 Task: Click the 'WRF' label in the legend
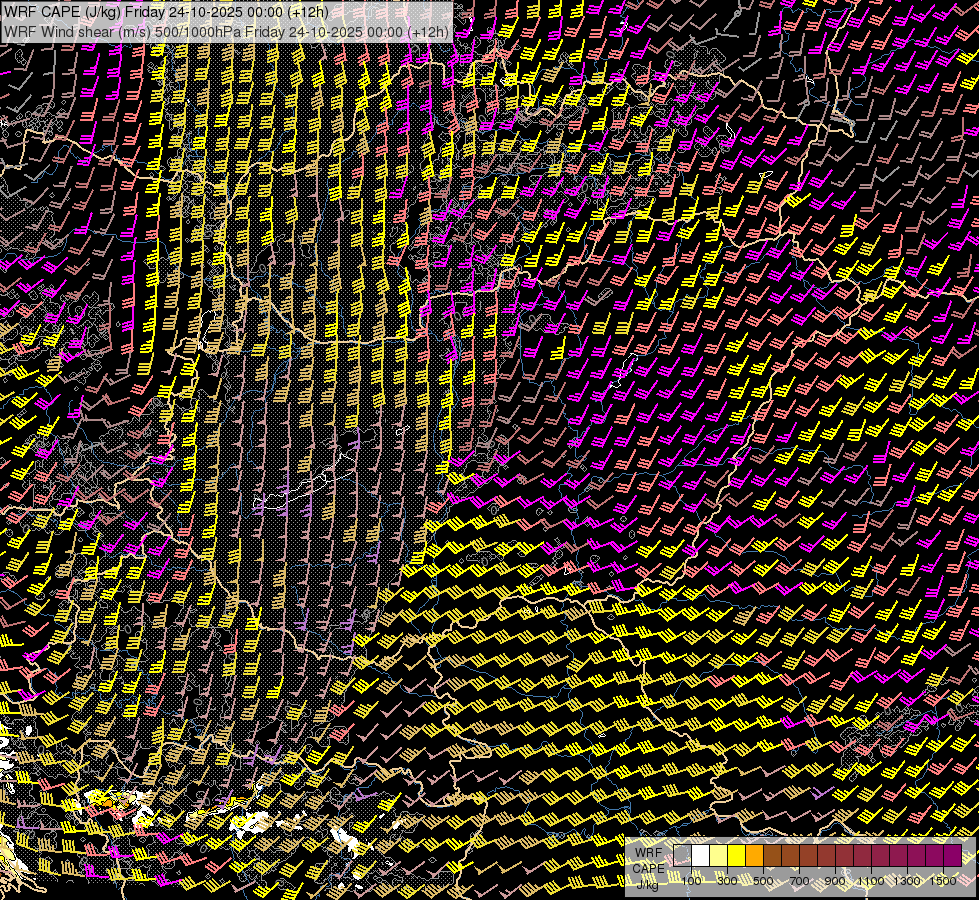pos(649,853)
